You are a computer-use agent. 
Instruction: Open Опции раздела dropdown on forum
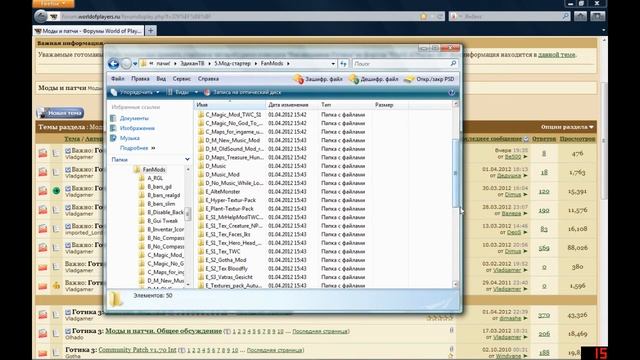pyautogui.click(x=567, y=127)
